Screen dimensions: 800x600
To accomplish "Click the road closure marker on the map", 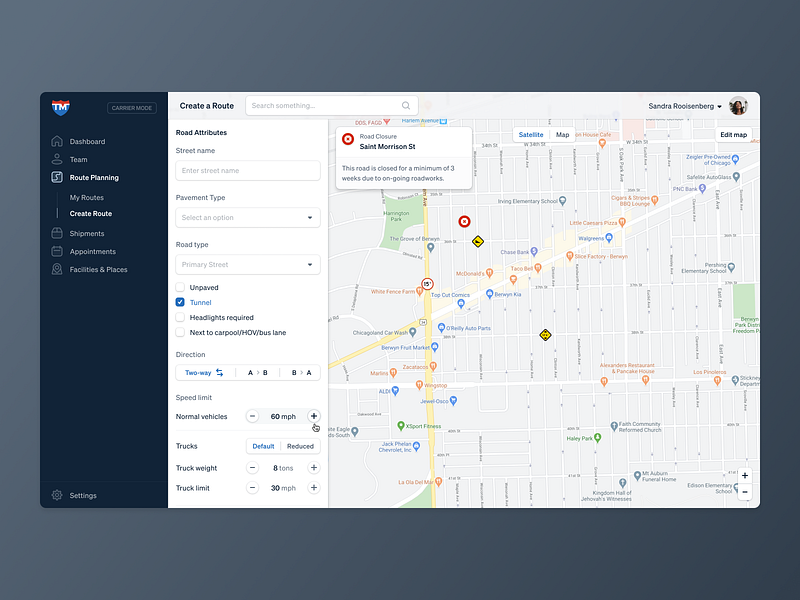I will [x=464, y=221].
